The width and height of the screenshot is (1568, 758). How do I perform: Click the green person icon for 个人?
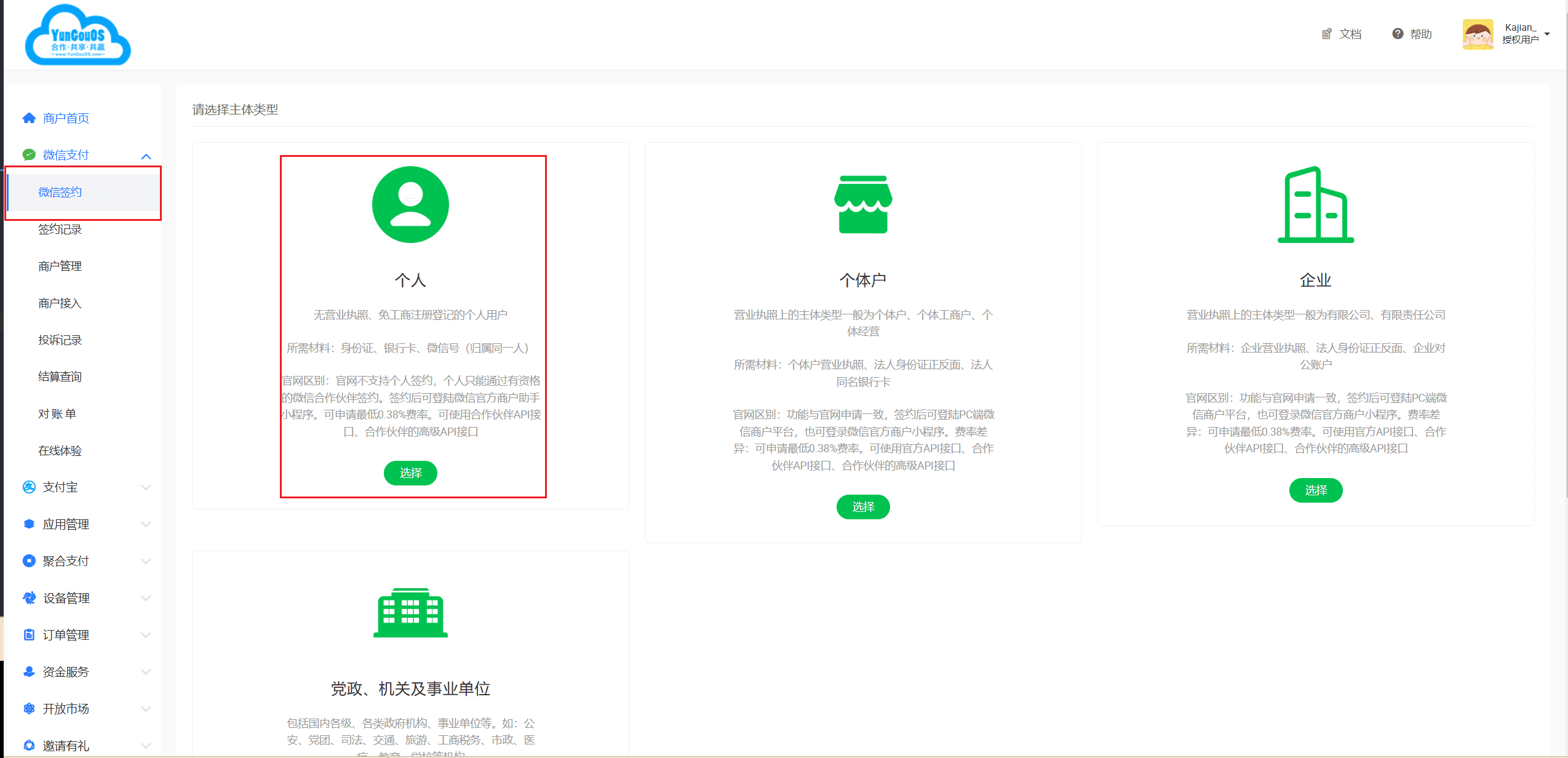[410, 204]
